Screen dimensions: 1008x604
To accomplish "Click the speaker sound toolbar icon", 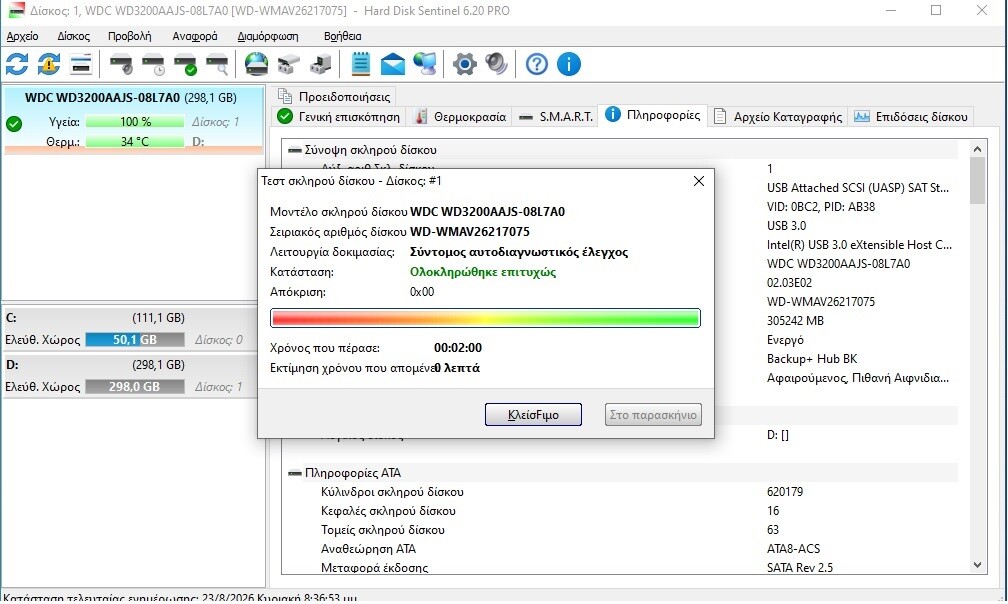I will 497,64.
